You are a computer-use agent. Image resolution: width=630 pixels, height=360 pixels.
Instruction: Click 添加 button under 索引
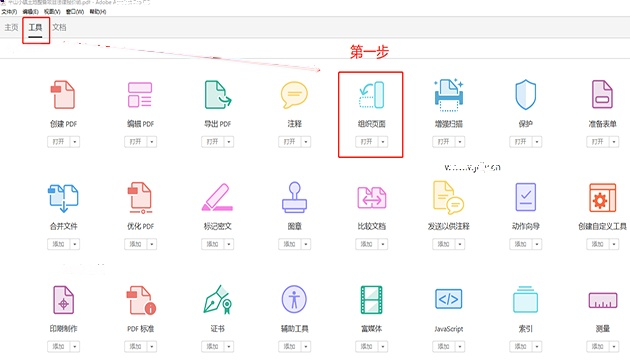[521, 346]
